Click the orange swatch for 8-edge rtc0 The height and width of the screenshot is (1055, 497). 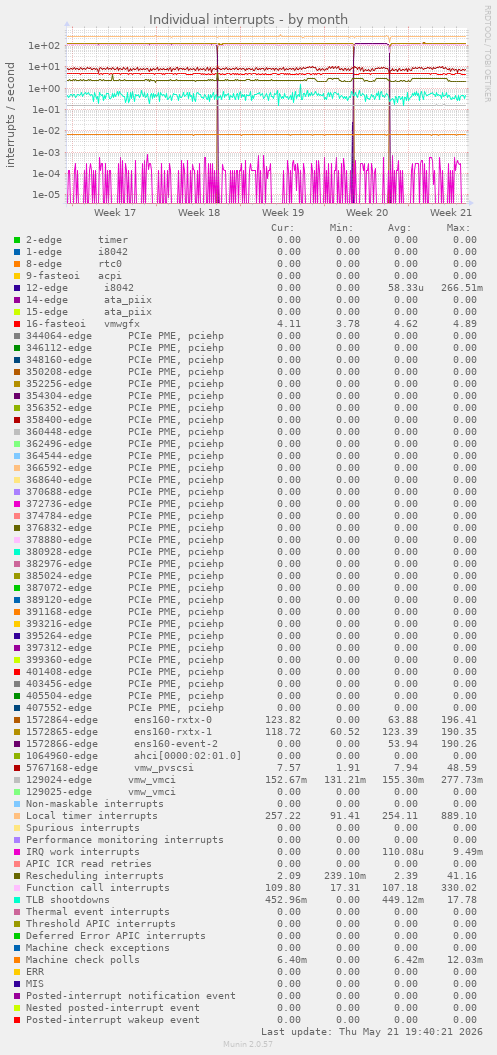pos(17,264)
